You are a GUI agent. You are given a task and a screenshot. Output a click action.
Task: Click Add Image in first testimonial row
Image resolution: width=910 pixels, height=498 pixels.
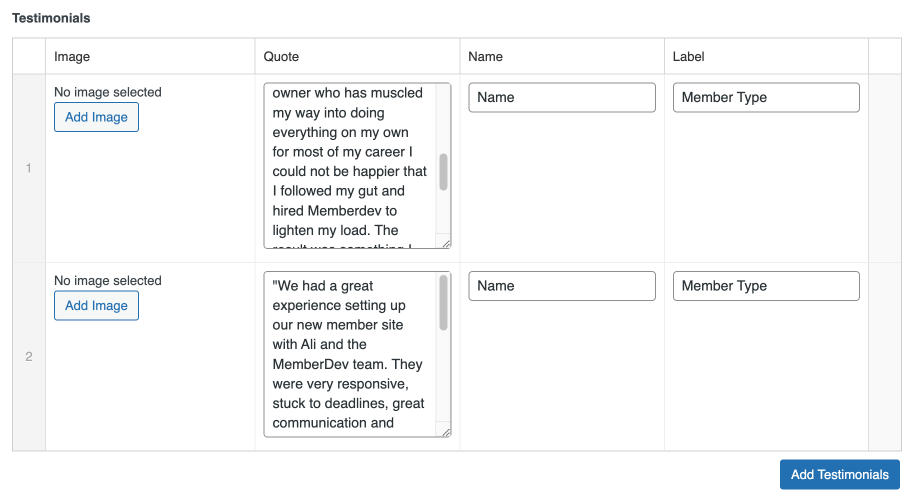[x=96, y=117]
